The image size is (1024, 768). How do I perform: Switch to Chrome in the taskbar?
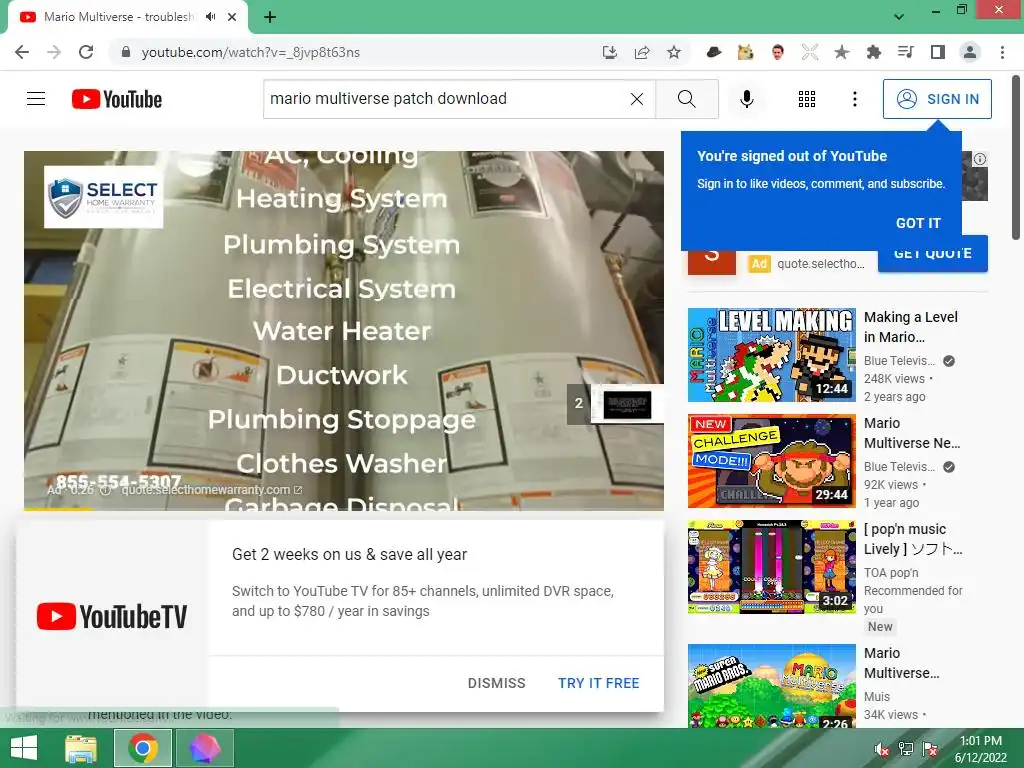point(143,748)
